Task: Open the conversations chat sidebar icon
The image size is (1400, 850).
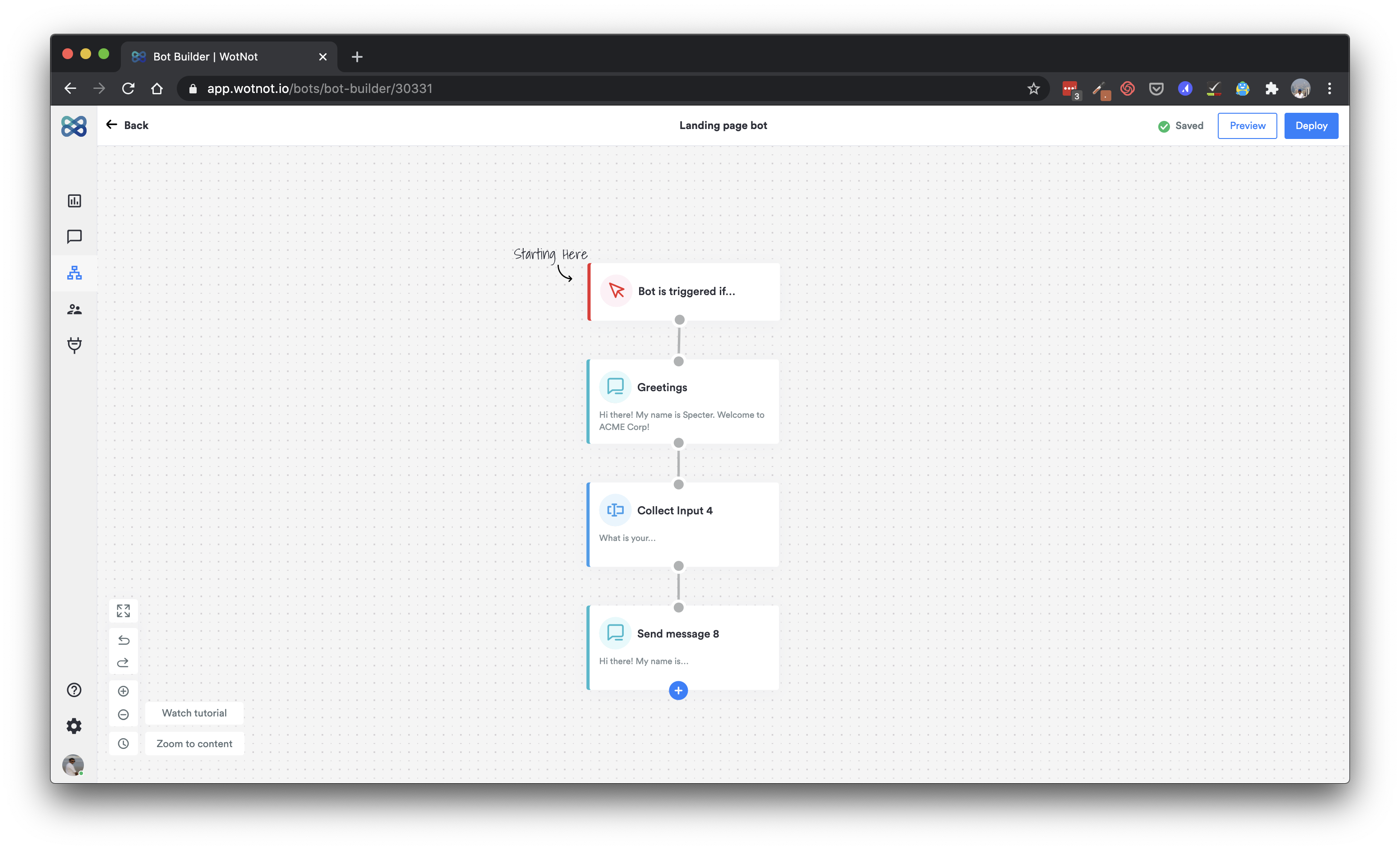Action: [74, 236]
